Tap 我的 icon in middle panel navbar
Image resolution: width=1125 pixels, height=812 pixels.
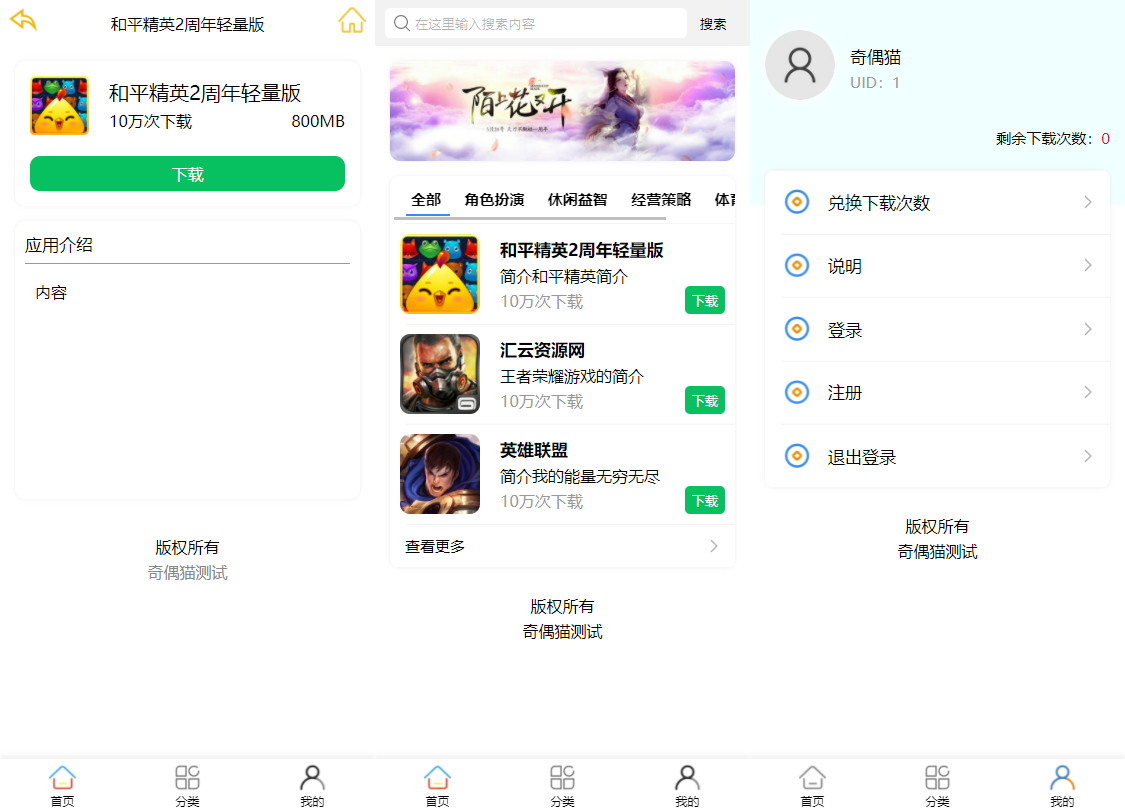[x=687, y=778]
